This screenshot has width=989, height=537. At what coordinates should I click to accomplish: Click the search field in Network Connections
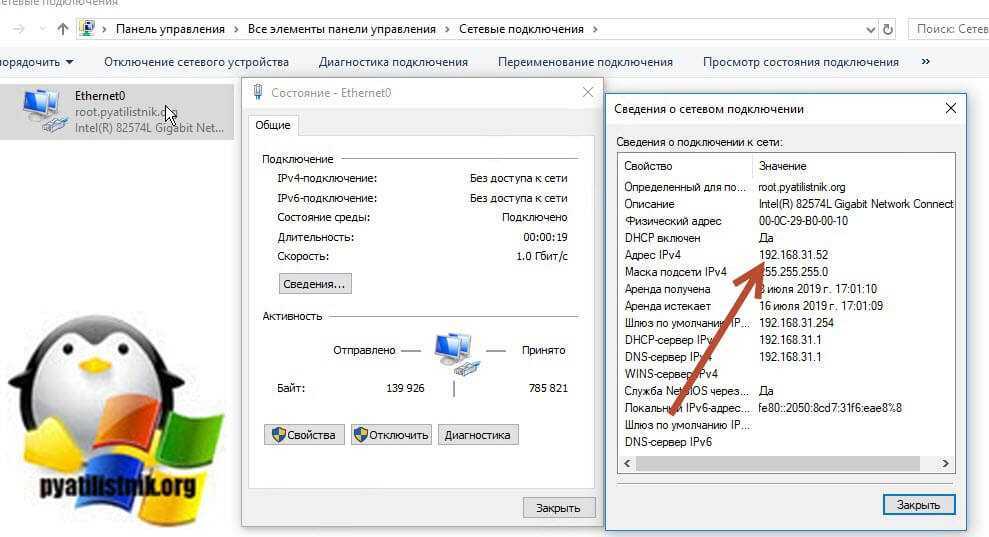pyautogui.click(x=949, y=29)
